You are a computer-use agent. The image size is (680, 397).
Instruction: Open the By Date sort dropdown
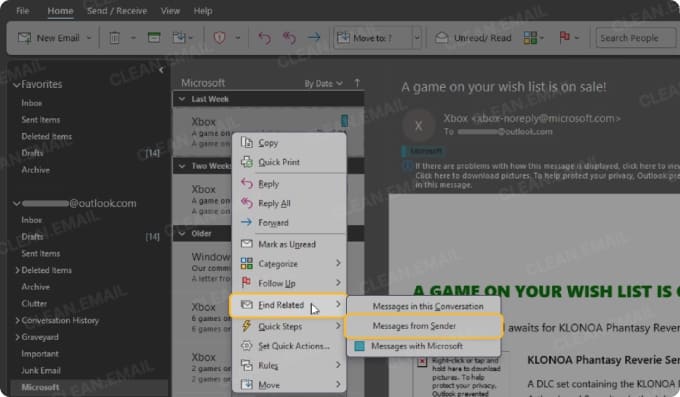[x=323, y=84]
